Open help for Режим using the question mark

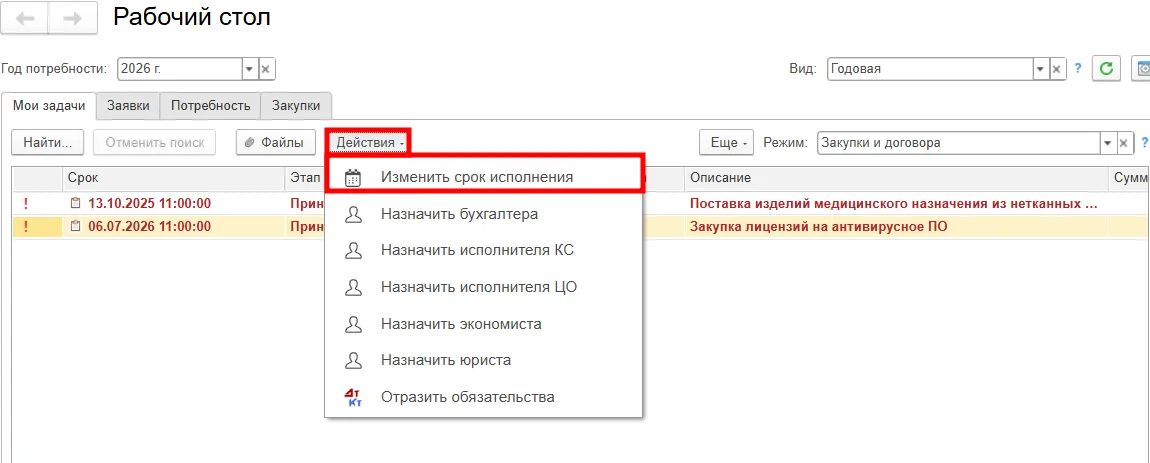click(1143, 142)
